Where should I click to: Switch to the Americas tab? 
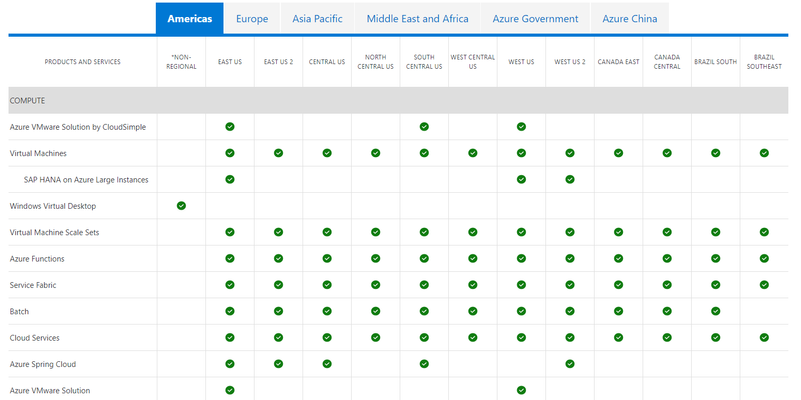[x=190, y=18]
